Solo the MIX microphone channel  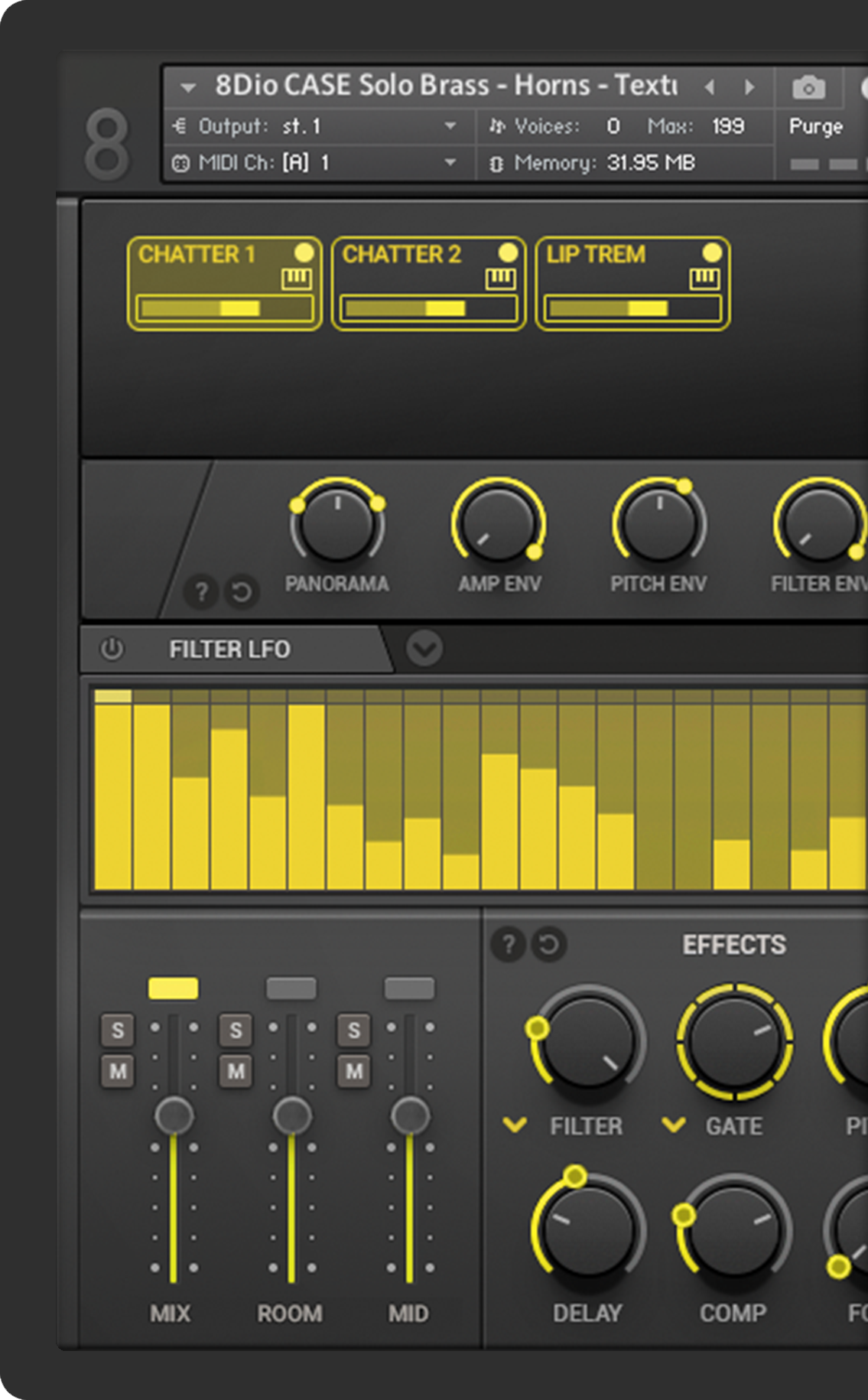pos(118,1030)
